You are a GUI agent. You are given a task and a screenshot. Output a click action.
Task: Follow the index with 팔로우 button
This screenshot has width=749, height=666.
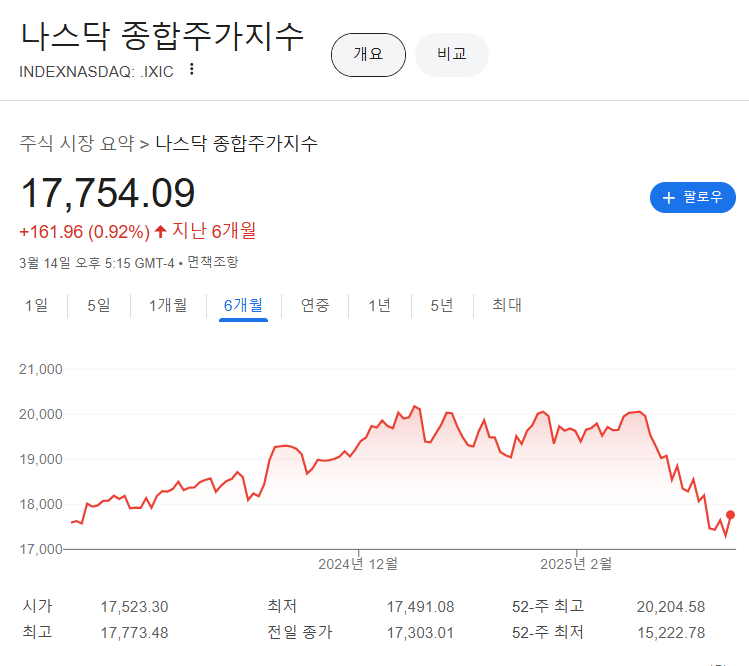pyautogui.click(x=693, y=197)
